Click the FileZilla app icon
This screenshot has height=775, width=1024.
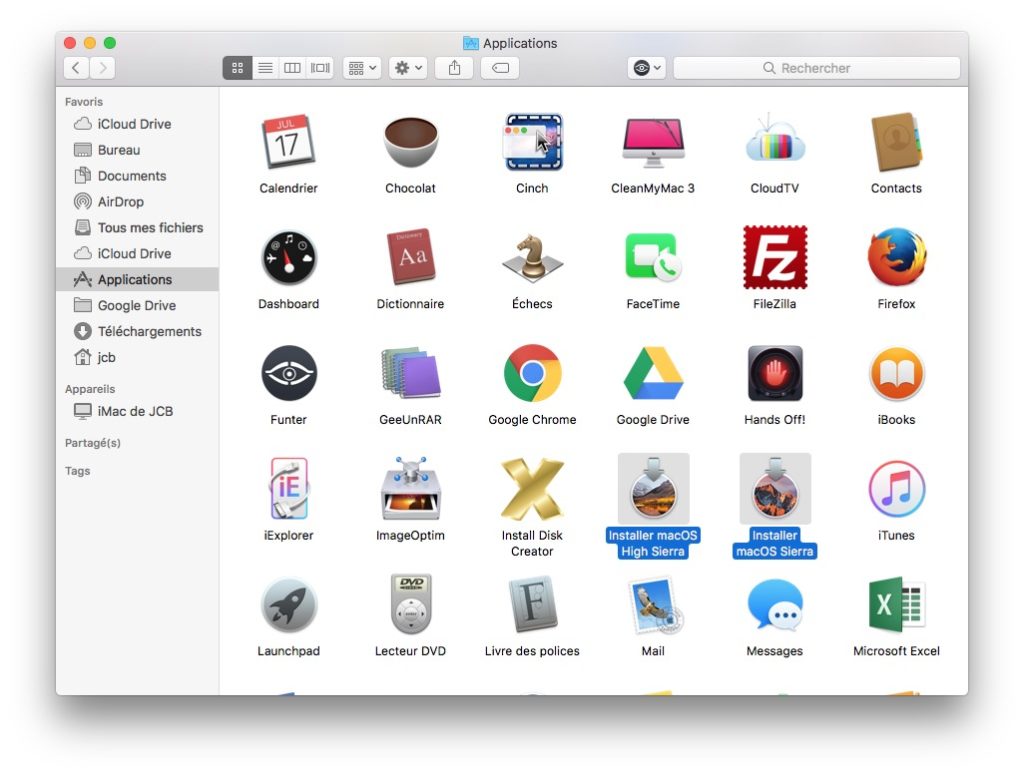775,257
